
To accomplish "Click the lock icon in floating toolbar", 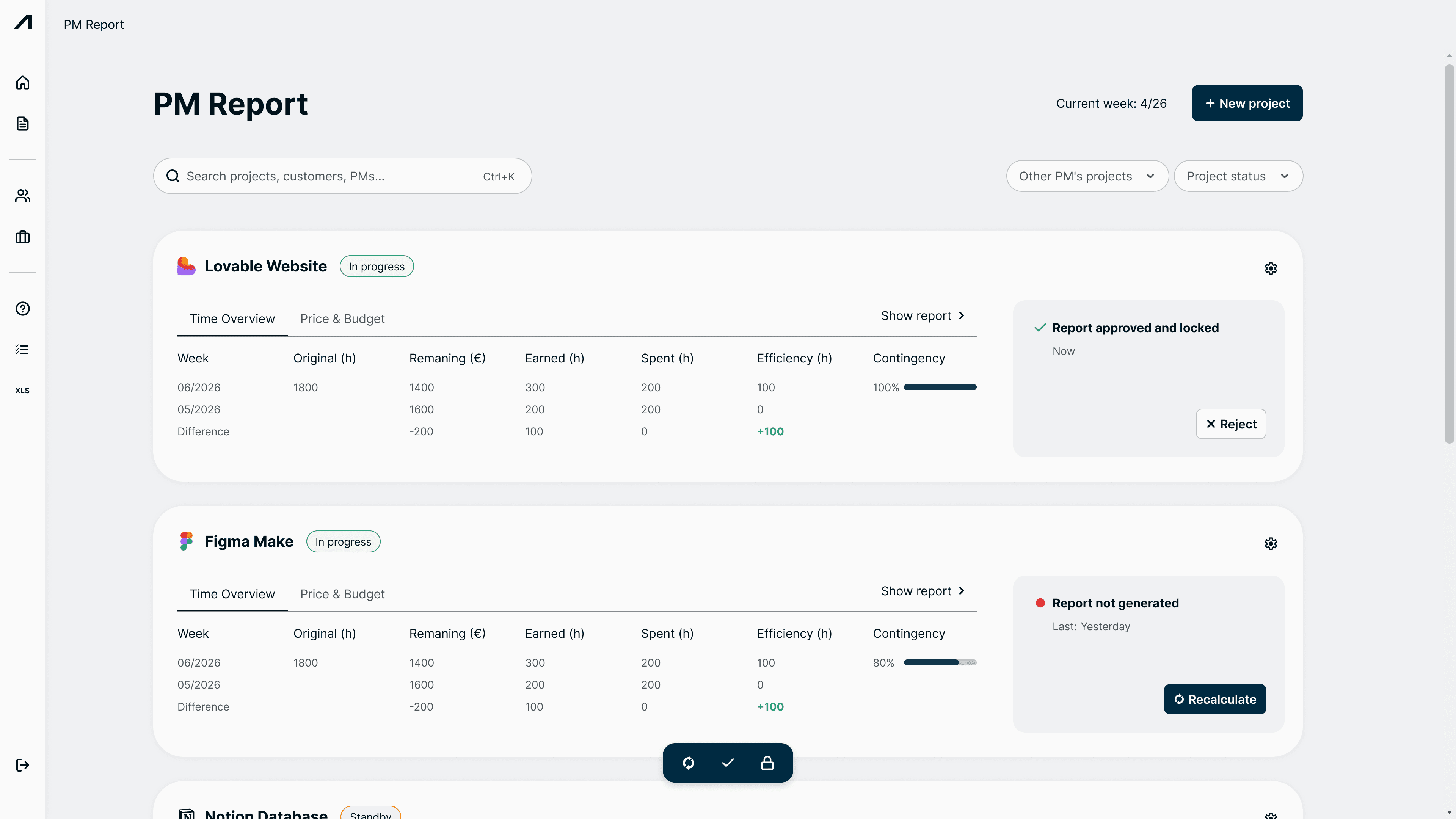I will [767, 763].
